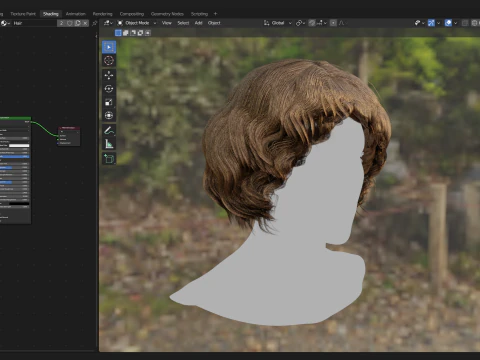Unlink the Hair material with the X button

tap(85, 23)
